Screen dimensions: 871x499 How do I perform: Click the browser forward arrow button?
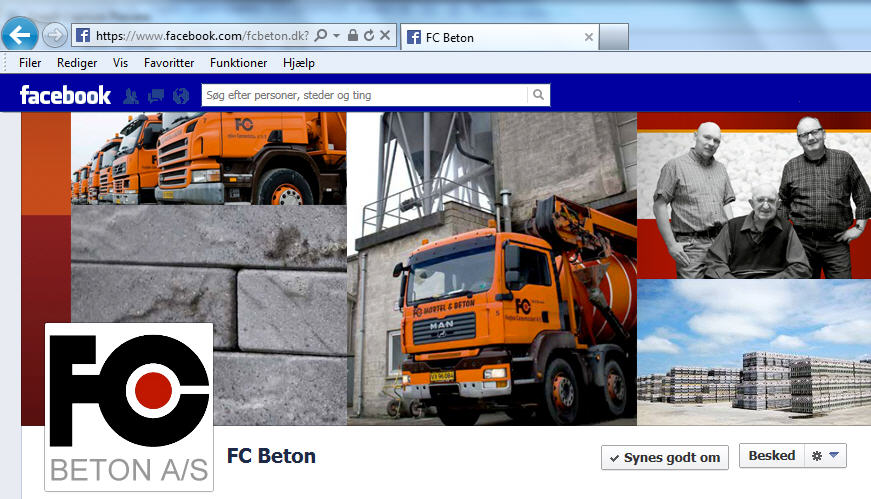pyautogui.click(x=54, y=36)
